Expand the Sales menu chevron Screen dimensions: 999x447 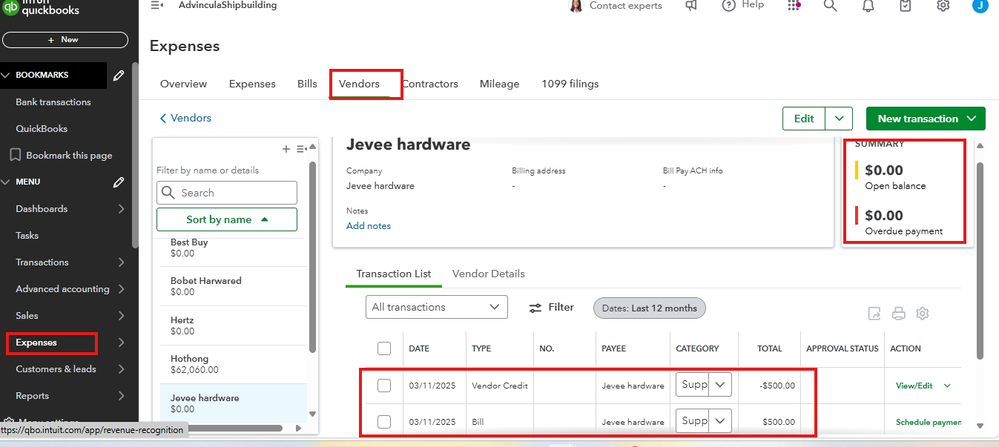pos(122,316)
